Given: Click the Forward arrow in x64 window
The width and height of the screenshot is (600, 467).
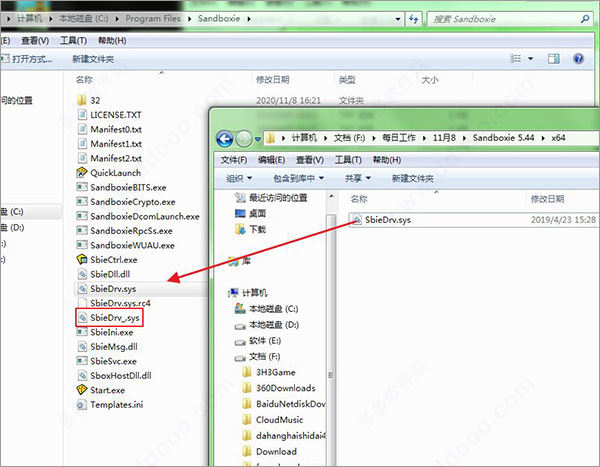Looking at the screenshot, I should click(x=244, y=139).
